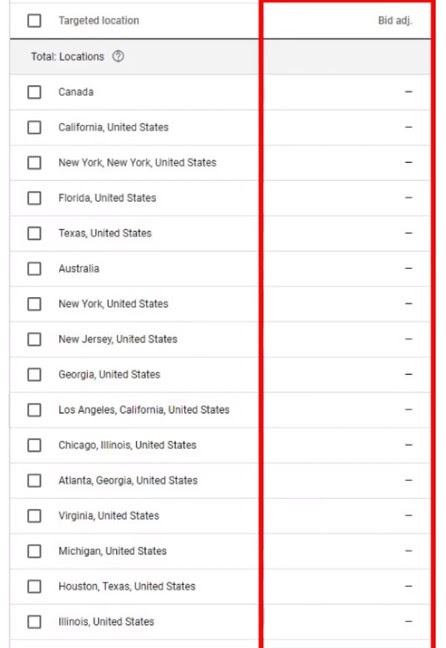The height and width of the screenshot is (648, 446).
Task: Edit the bid adjustment for Virginia
Action: tap(408, 516)
